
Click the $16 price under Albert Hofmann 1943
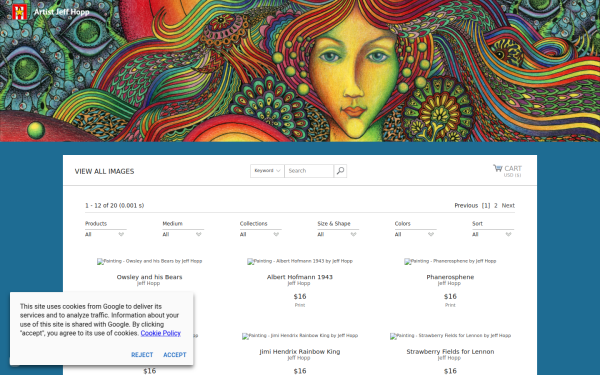pyautogui.click(x=300, y=296)
